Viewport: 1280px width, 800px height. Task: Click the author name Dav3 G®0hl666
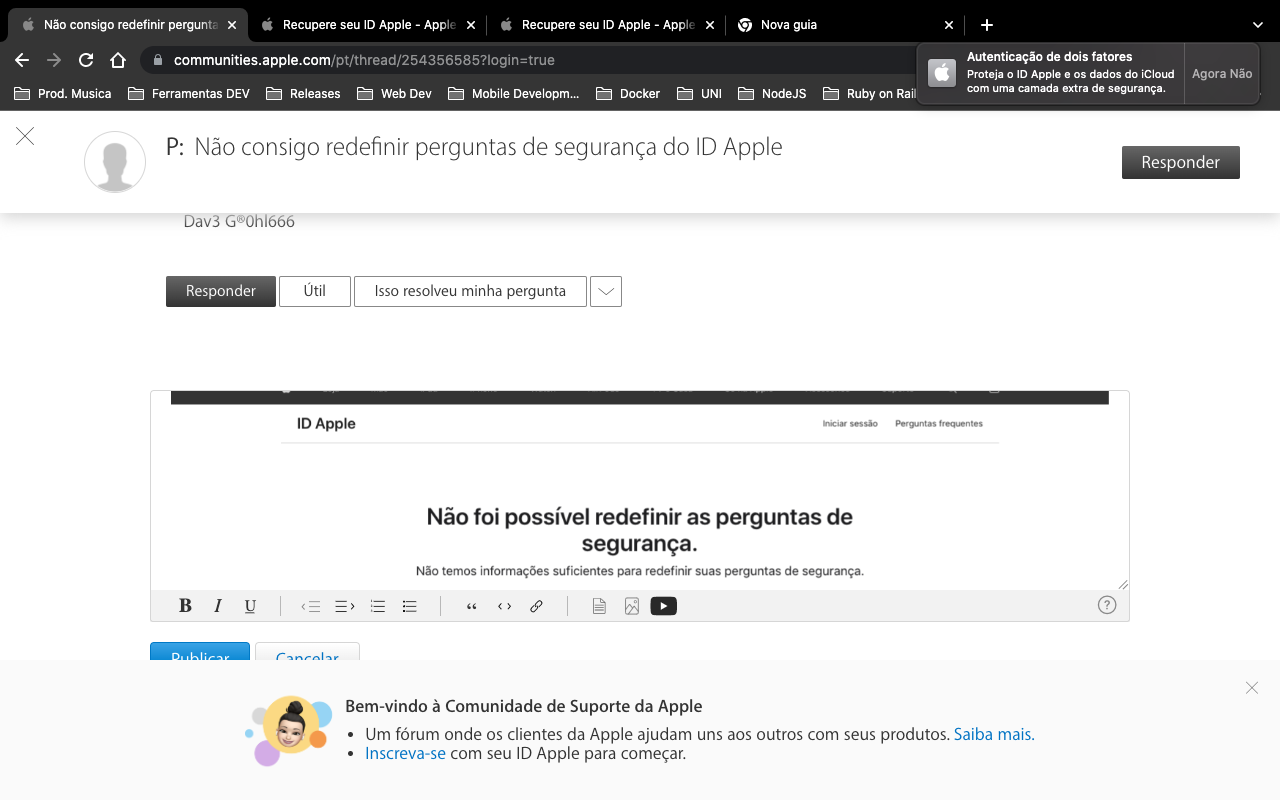click(239, 222)
